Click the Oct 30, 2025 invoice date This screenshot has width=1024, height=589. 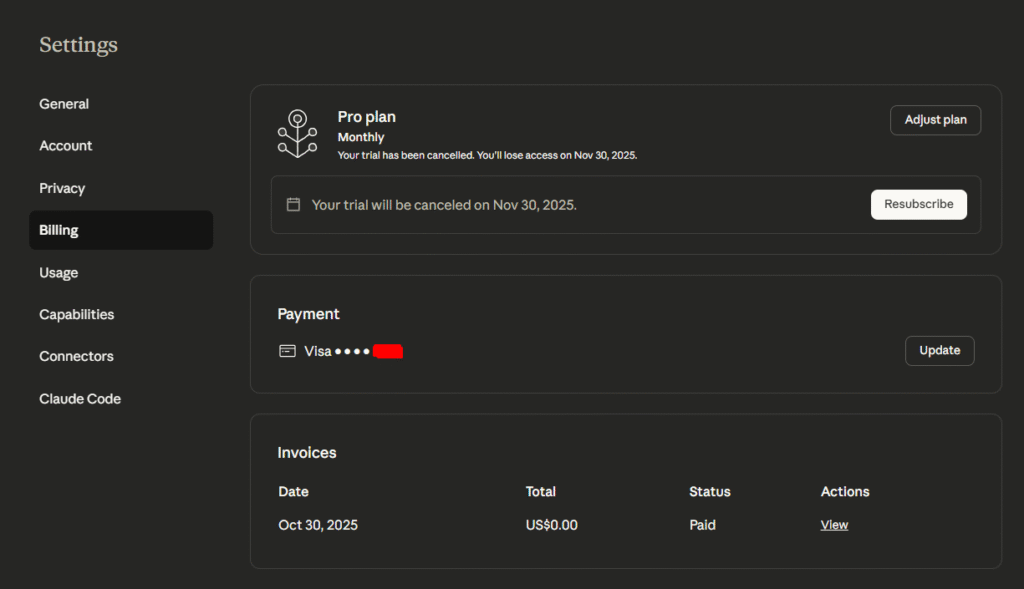[318, 525]
